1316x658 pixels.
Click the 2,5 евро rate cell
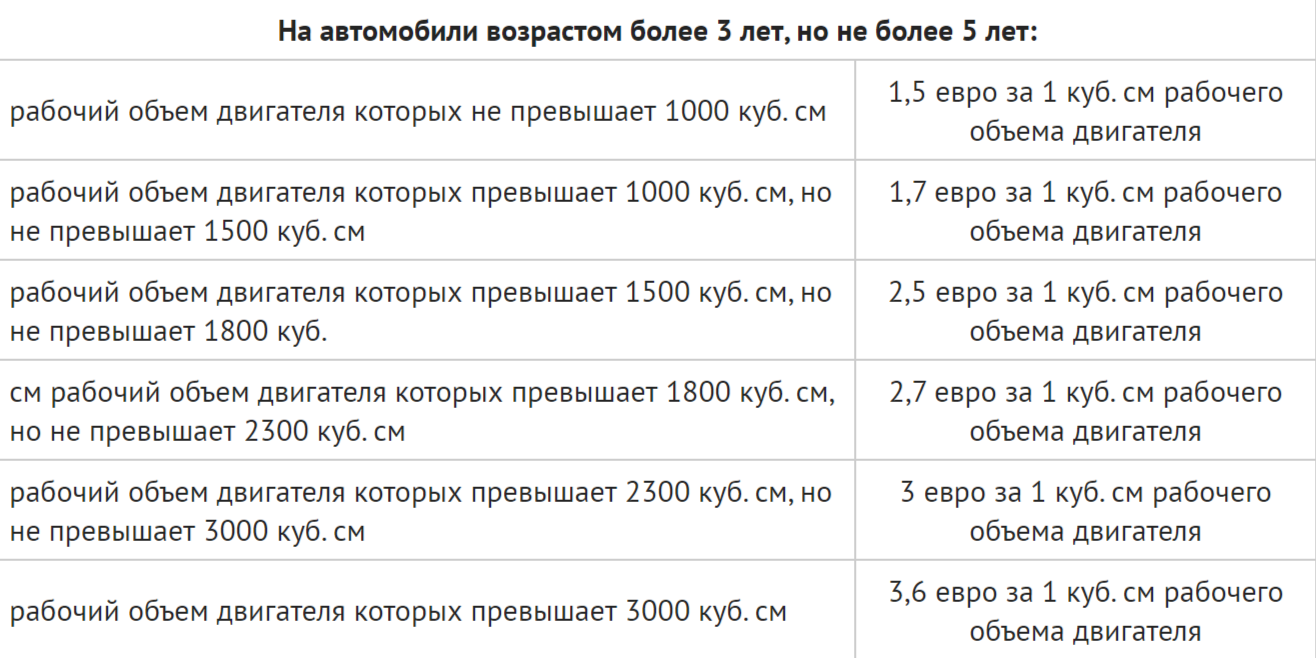1086,310
